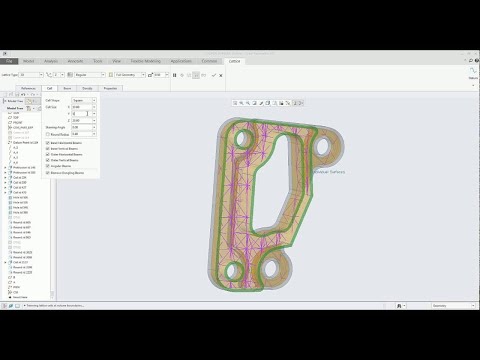Pause the lattice feature preview
Image resolution: width=480 pixels, height=360 pixels.
click(x=174, y=75)
